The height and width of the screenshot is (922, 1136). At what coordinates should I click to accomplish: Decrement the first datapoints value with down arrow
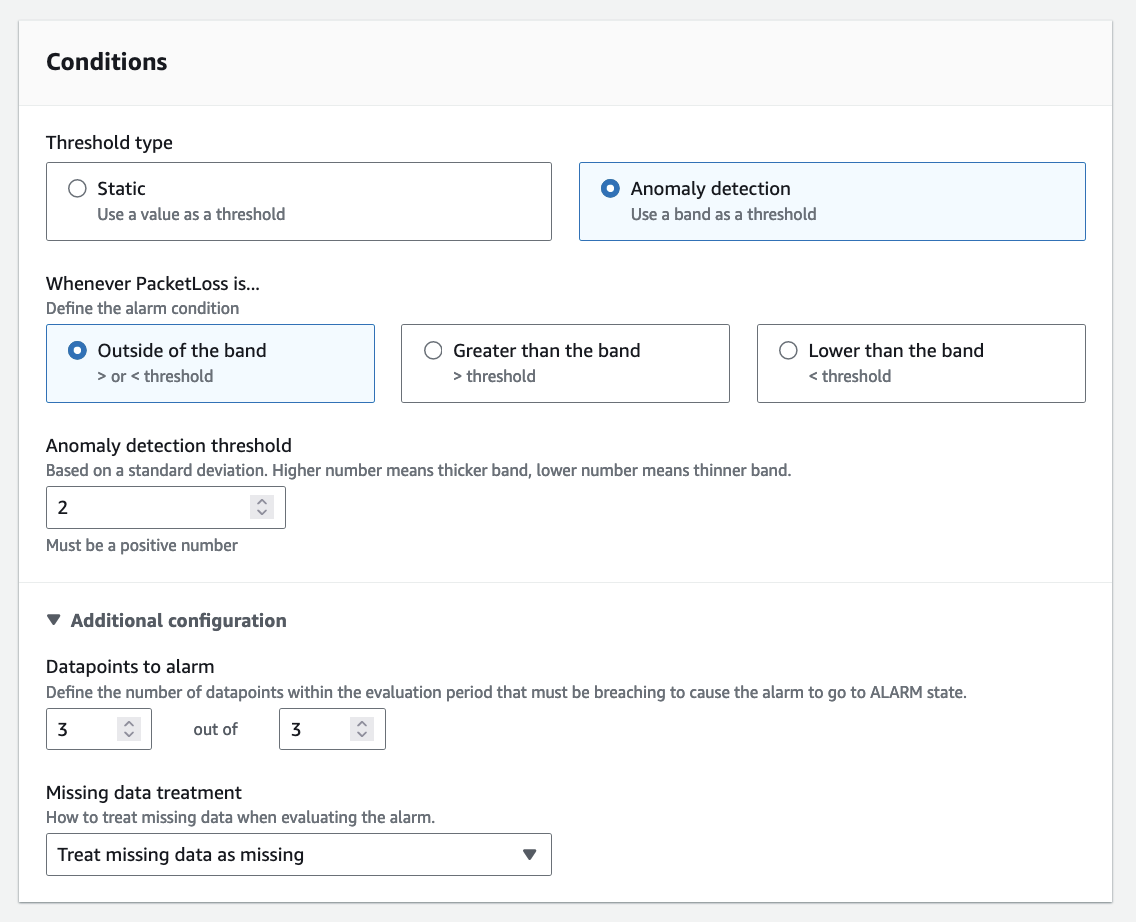click(x=128, y=736)
